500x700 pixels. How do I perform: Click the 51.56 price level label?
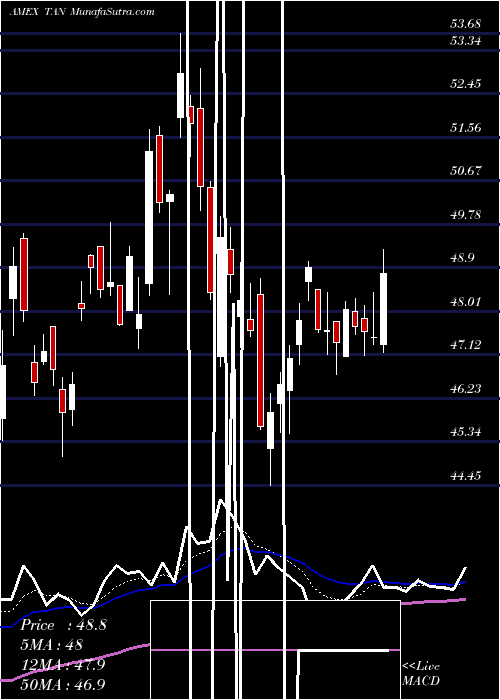[x=466, y=128]
